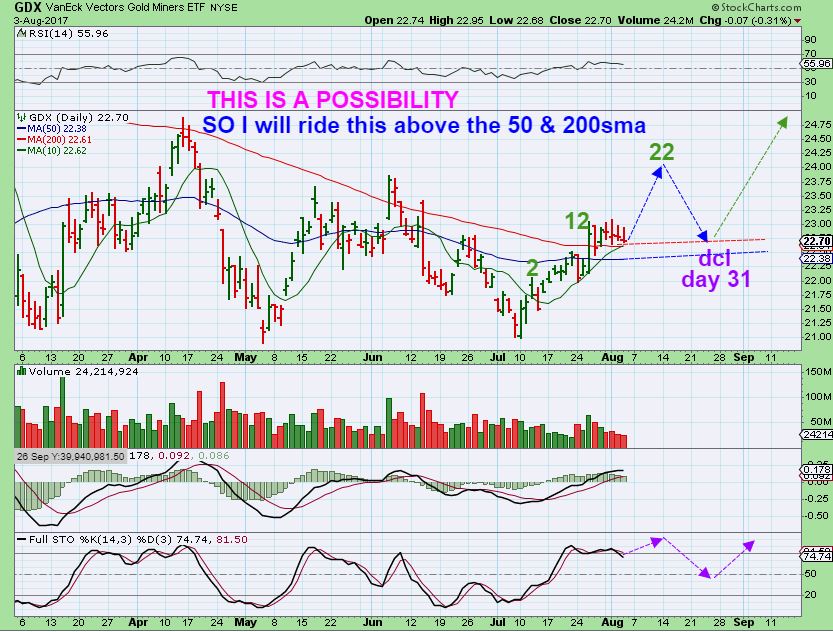Click the MA(200) 22.61 legend entry
Screen dimensions: 833x632
coord(54,140)
